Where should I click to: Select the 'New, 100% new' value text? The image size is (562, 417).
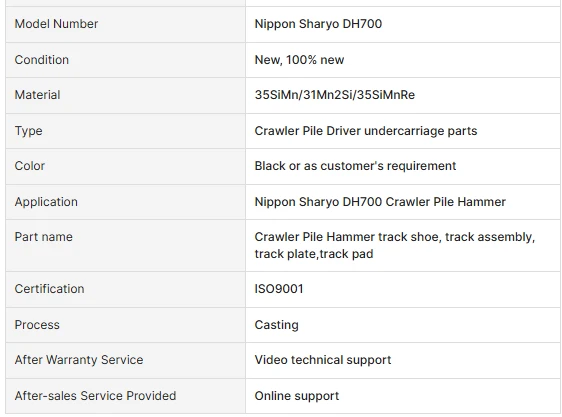coord(299,60)
